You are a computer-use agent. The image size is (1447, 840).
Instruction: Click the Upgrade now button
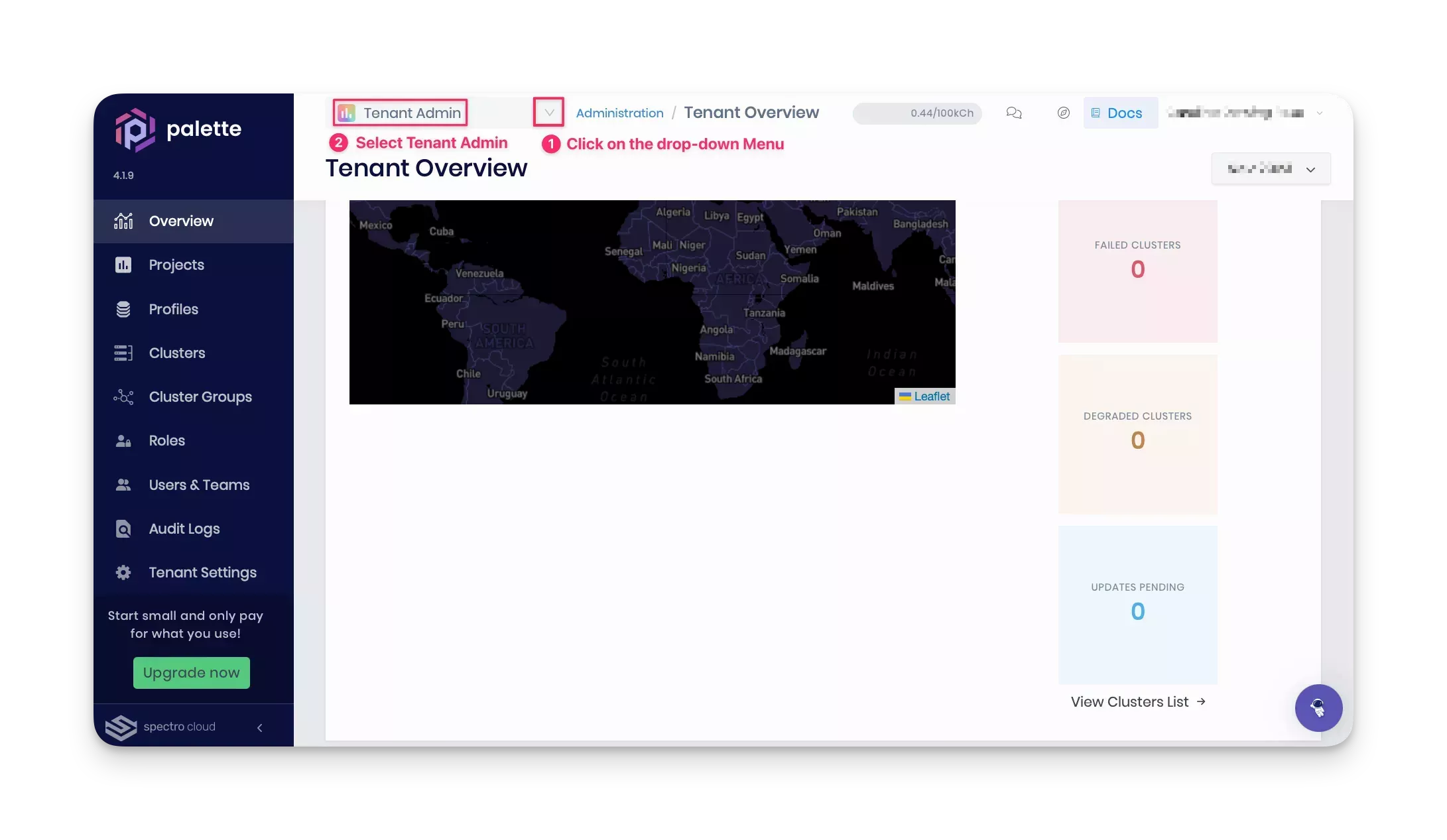click(191, 672)
